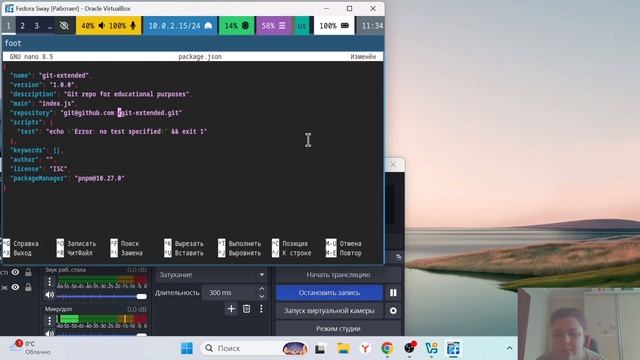This screenshot has width=640, height=360.
Task: Decrease transition duration with down stepper
Action: [262, 297]
